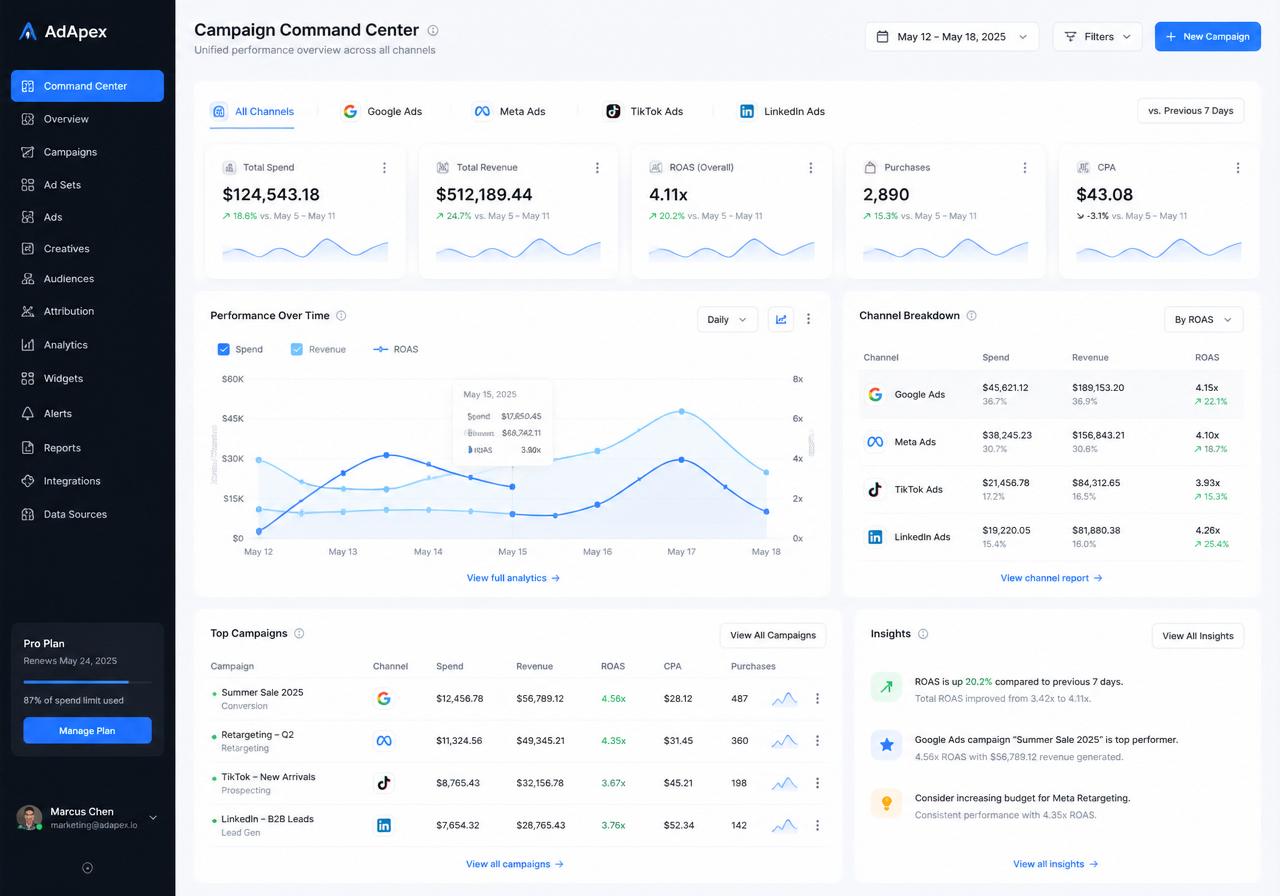Image resolution: width=1280 pixels, height=896 pixels.
Task: Click the chart type icon beside Daily
Action: (781, 319)
